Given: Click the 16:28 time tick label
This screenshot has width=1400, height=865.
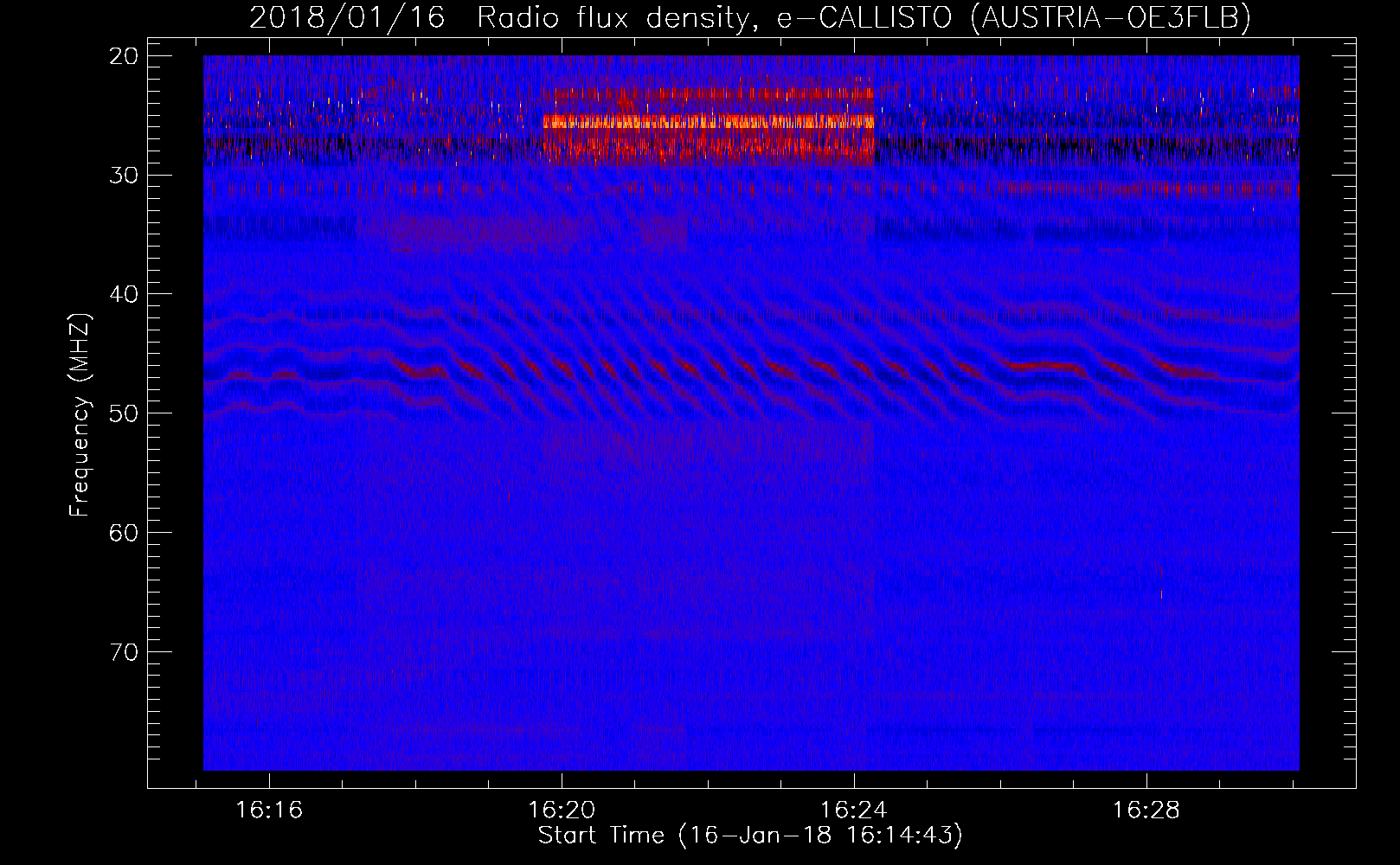Looking at the screenshot, I should click(x=1146, y=811).
